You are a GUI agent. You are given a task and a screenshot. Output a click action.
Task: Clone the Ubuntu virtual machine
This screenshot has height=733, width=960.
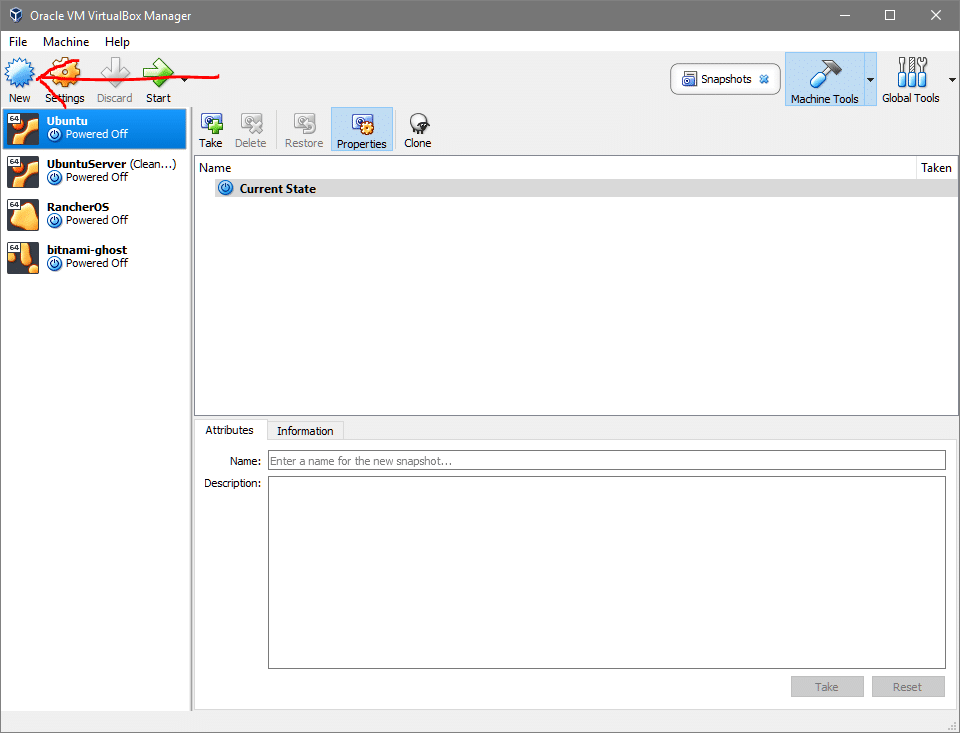417,129
